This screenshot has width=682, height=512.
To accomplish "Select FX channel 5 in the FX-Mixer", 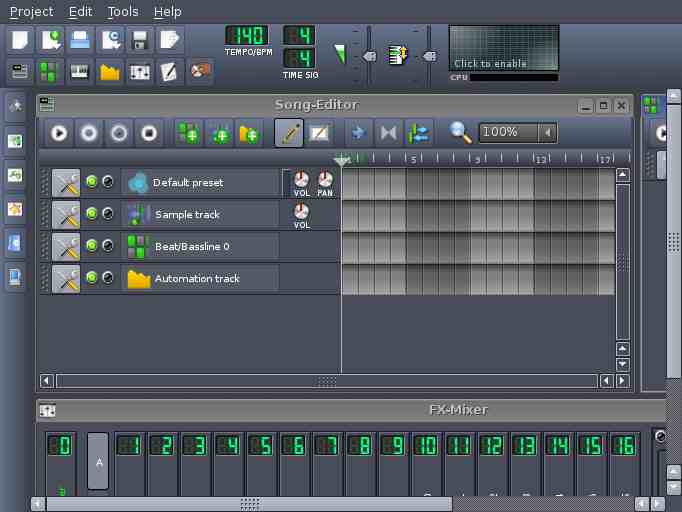I will (x=260, y=446).
